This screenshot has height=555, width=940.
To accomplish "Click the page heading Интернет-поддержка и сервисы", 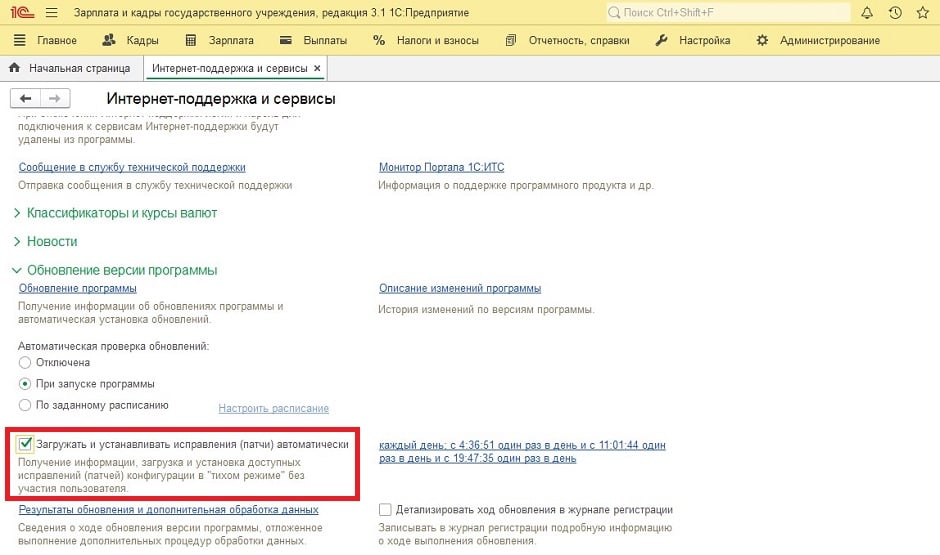I will (221, 99).
